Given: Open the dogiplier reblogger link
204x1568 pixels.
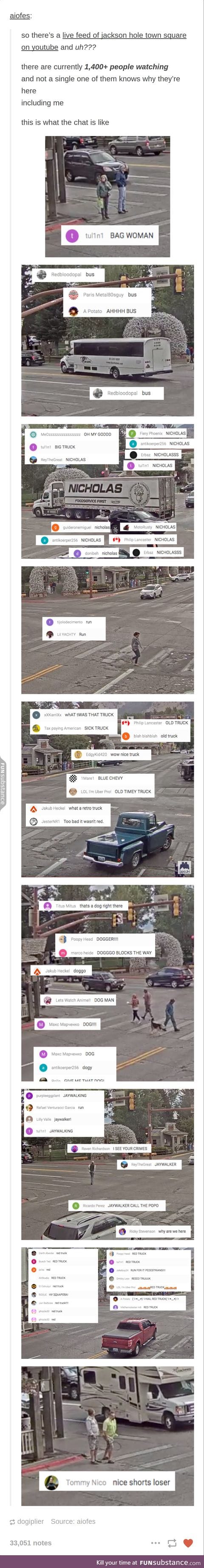Looking at the screenshot, I should [30, 1521].
